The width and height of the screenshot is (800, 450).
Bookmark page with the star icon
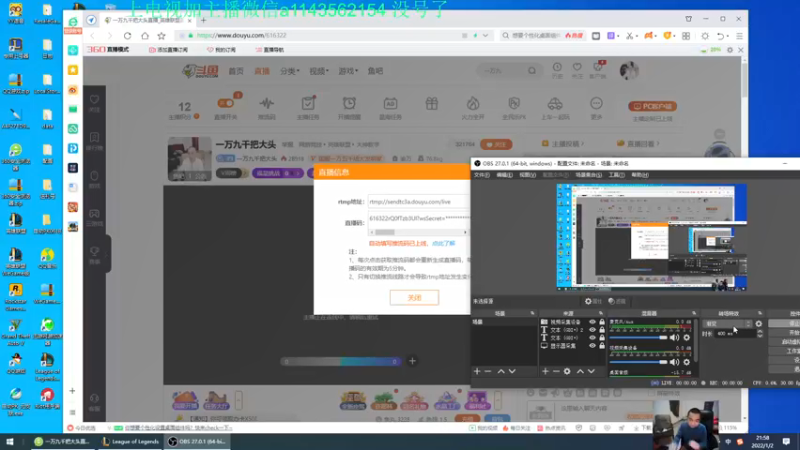pyautogui.click(x=162, y=36)
